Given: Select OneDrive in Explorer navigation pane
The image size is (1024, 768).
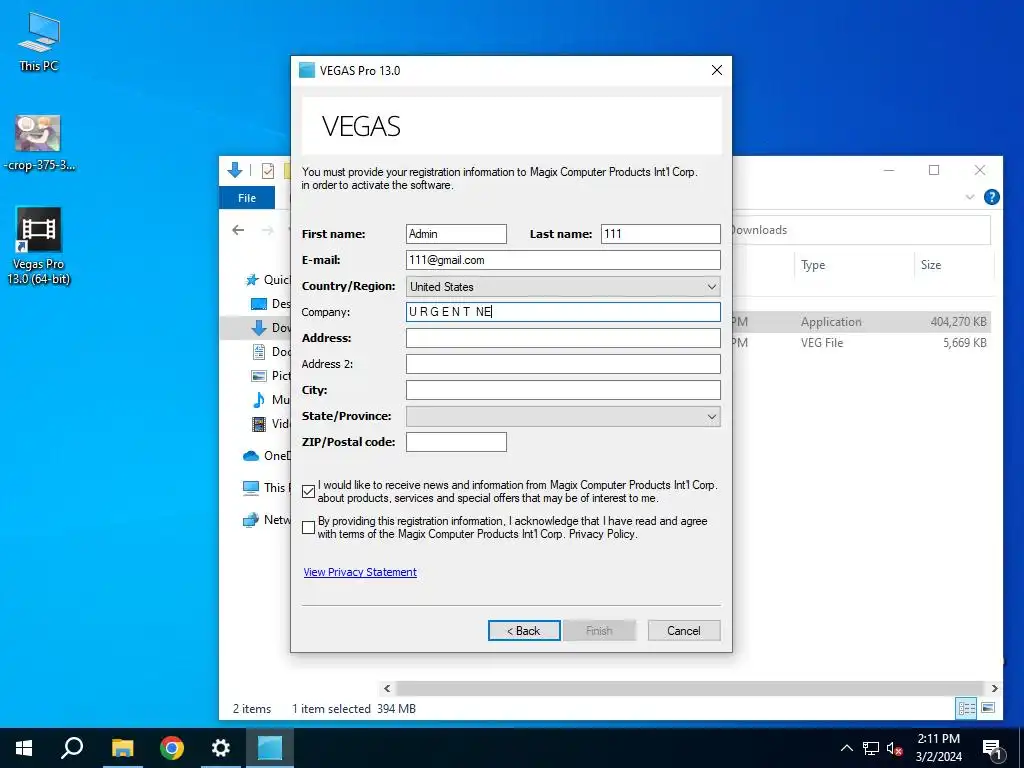Looking at the screenshot, I should click(266, 456).
